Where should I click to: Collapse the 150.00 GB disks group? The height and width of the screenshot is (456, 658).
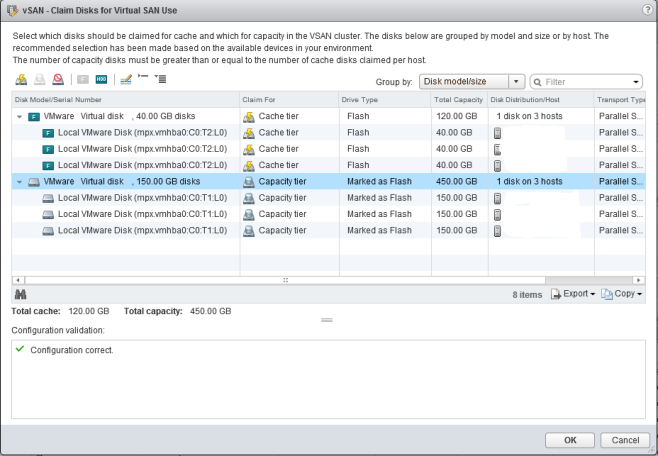pos(19,182)
